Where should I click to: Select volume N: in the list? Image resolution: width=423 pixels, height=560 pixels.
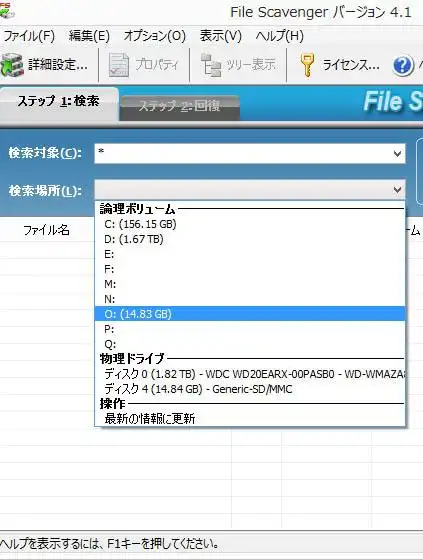point(250,299)
